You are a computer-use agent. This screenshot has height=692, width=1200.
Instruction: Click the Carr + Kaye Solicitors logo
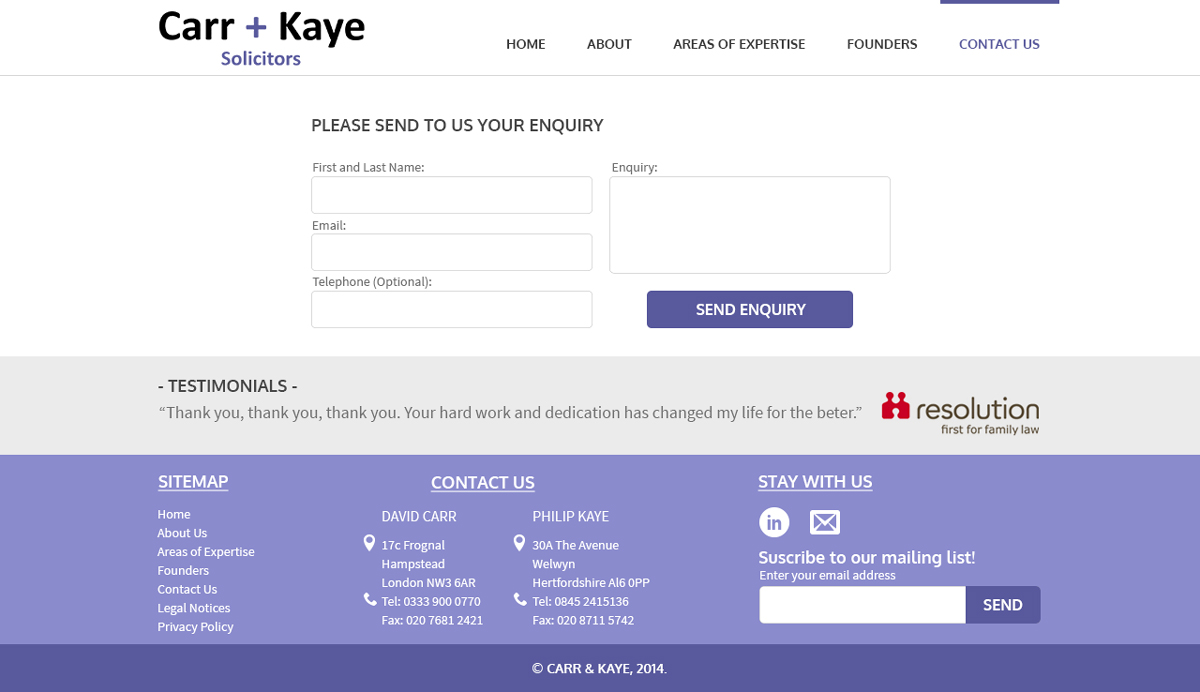[262, 38]
